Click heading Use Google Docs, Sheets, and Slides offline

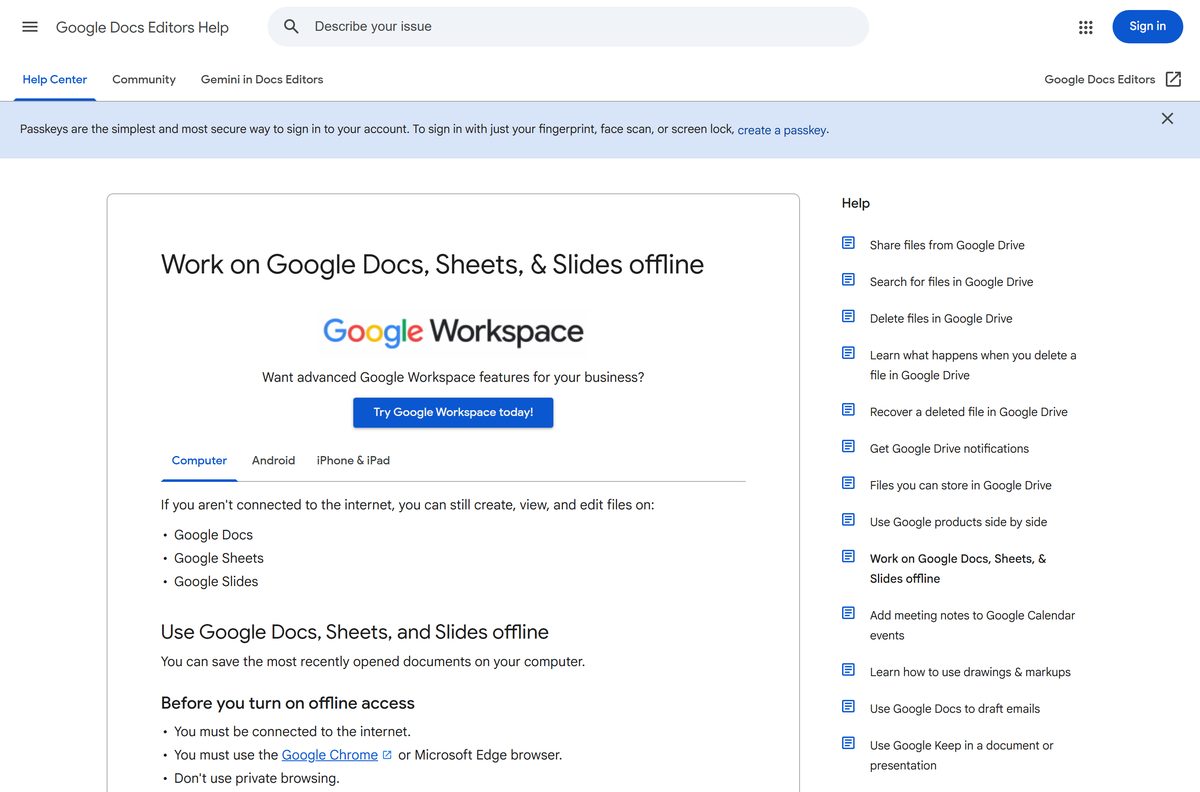[355, 632]
